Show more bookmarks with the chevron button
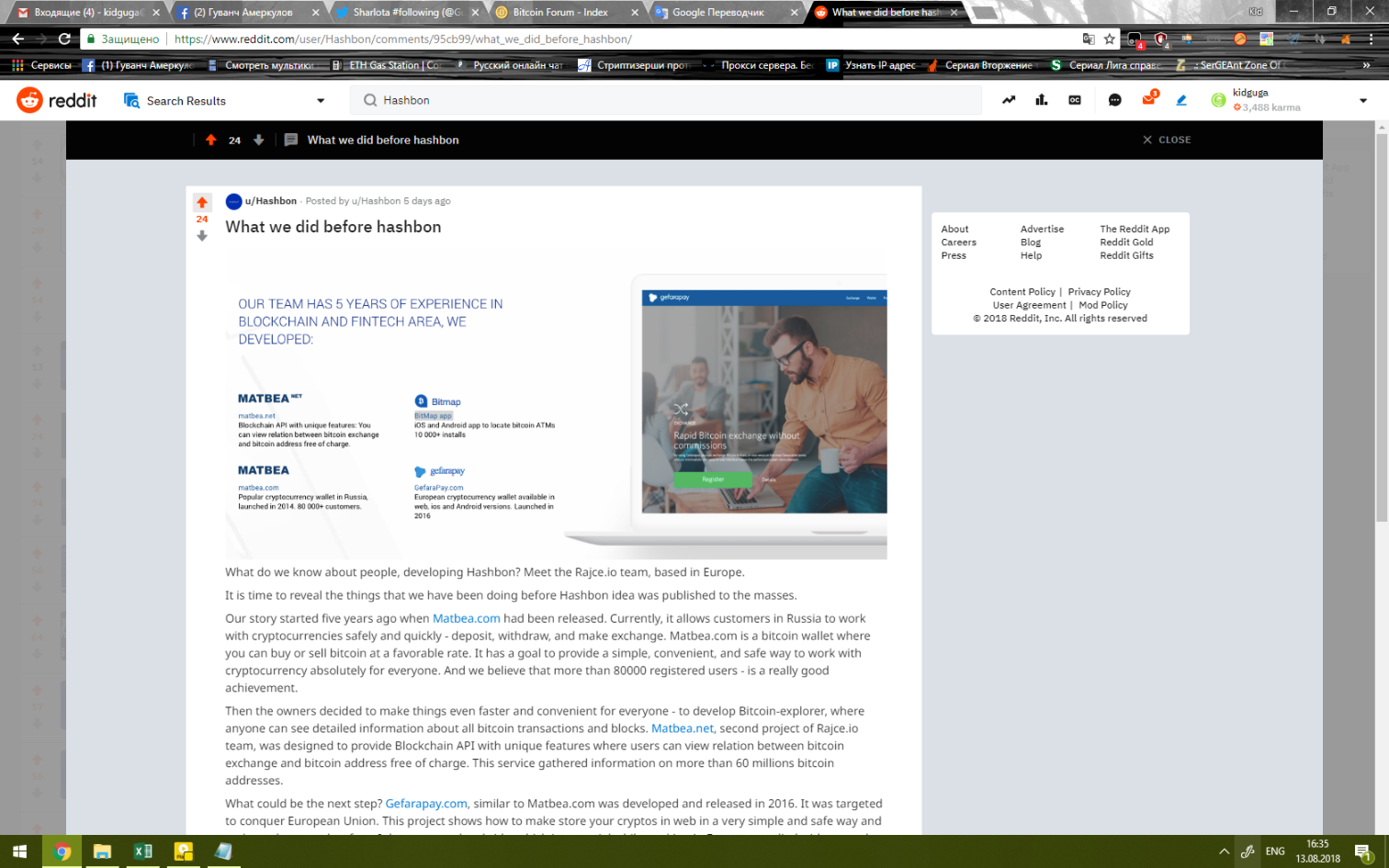The height and width of the screenshot is (868, 1389). pyautogui.click(x=1366, y=65)
